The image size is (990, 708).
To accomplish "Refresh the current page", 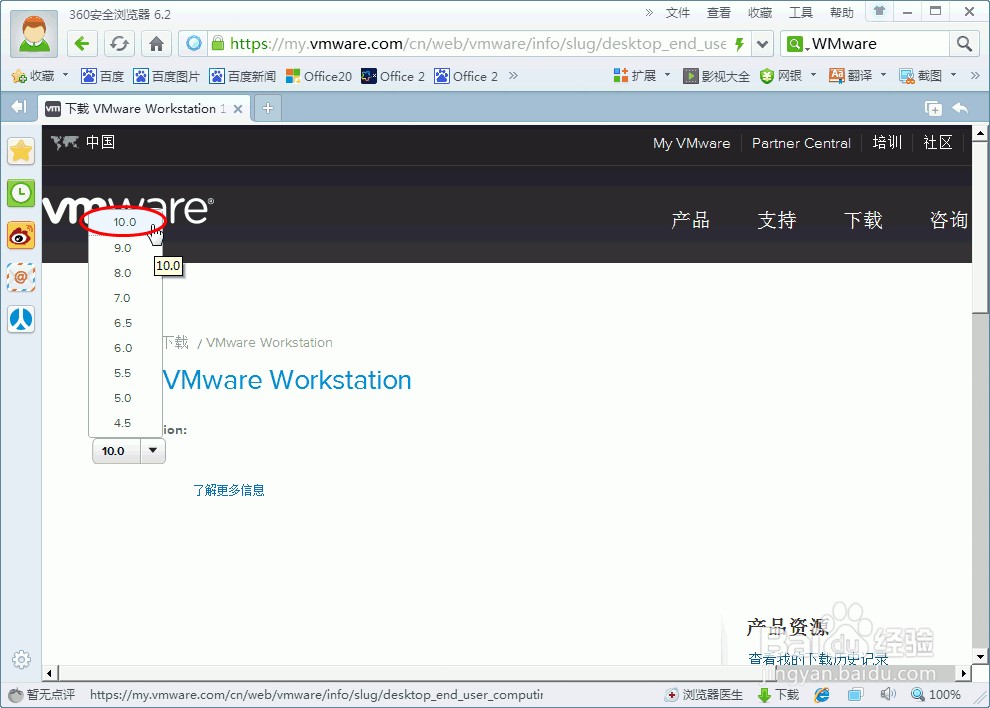I will click(x=119, y=44).
